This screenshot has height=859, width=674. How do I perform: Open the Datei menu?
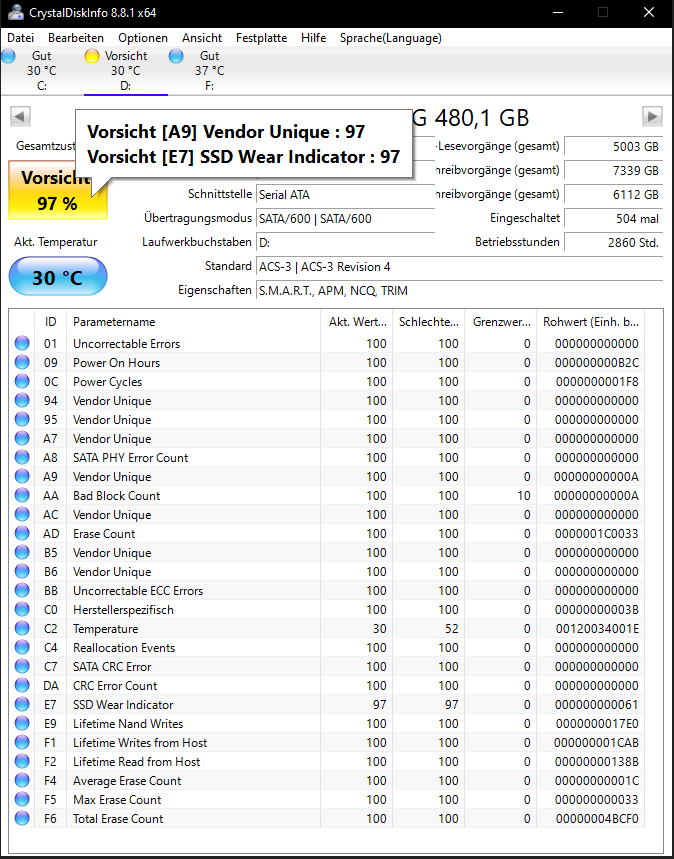pyautogui.click(x=21, y=38)
